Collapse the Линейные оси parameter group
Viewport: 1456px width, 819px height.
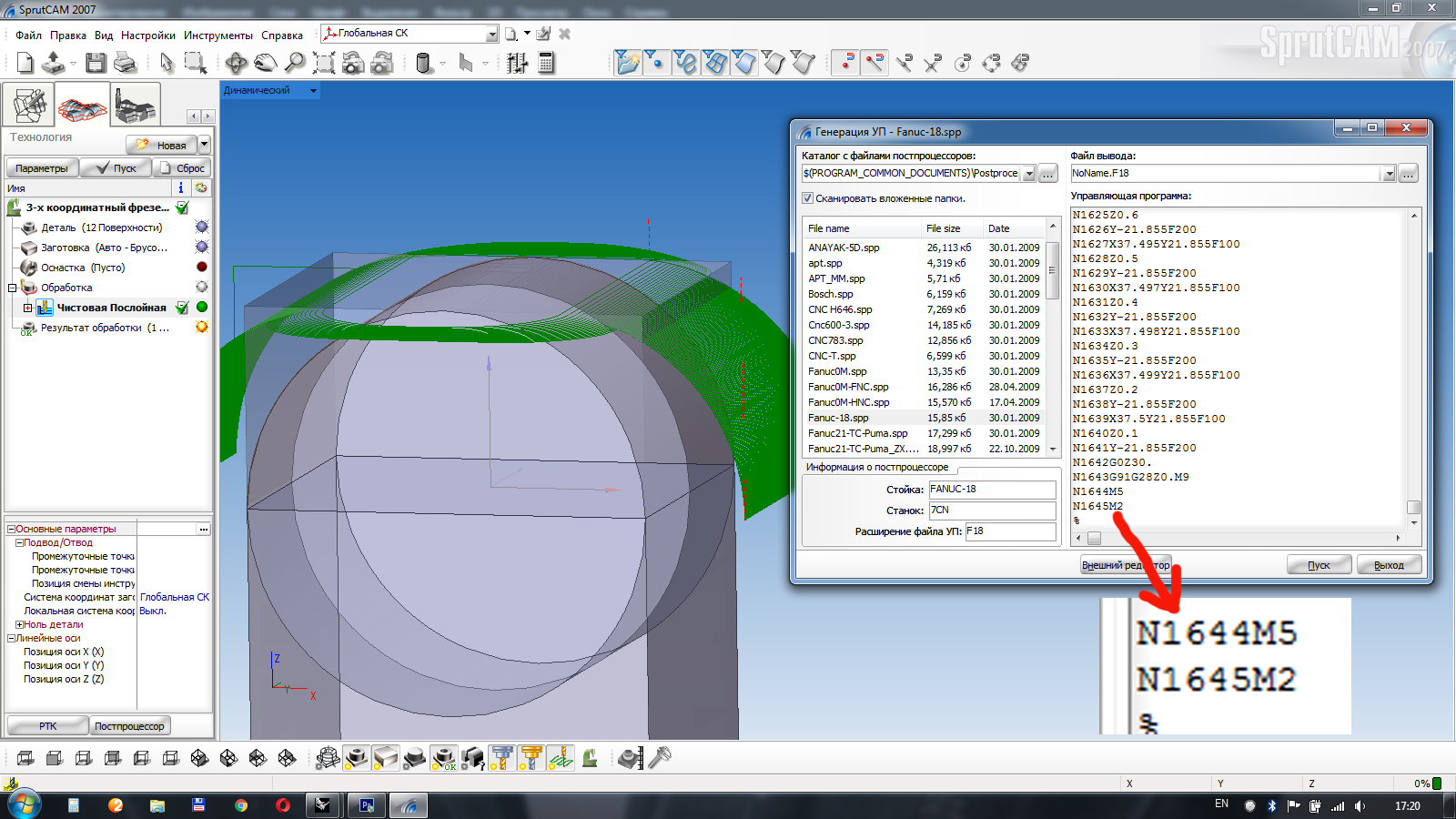coord(11,638)
